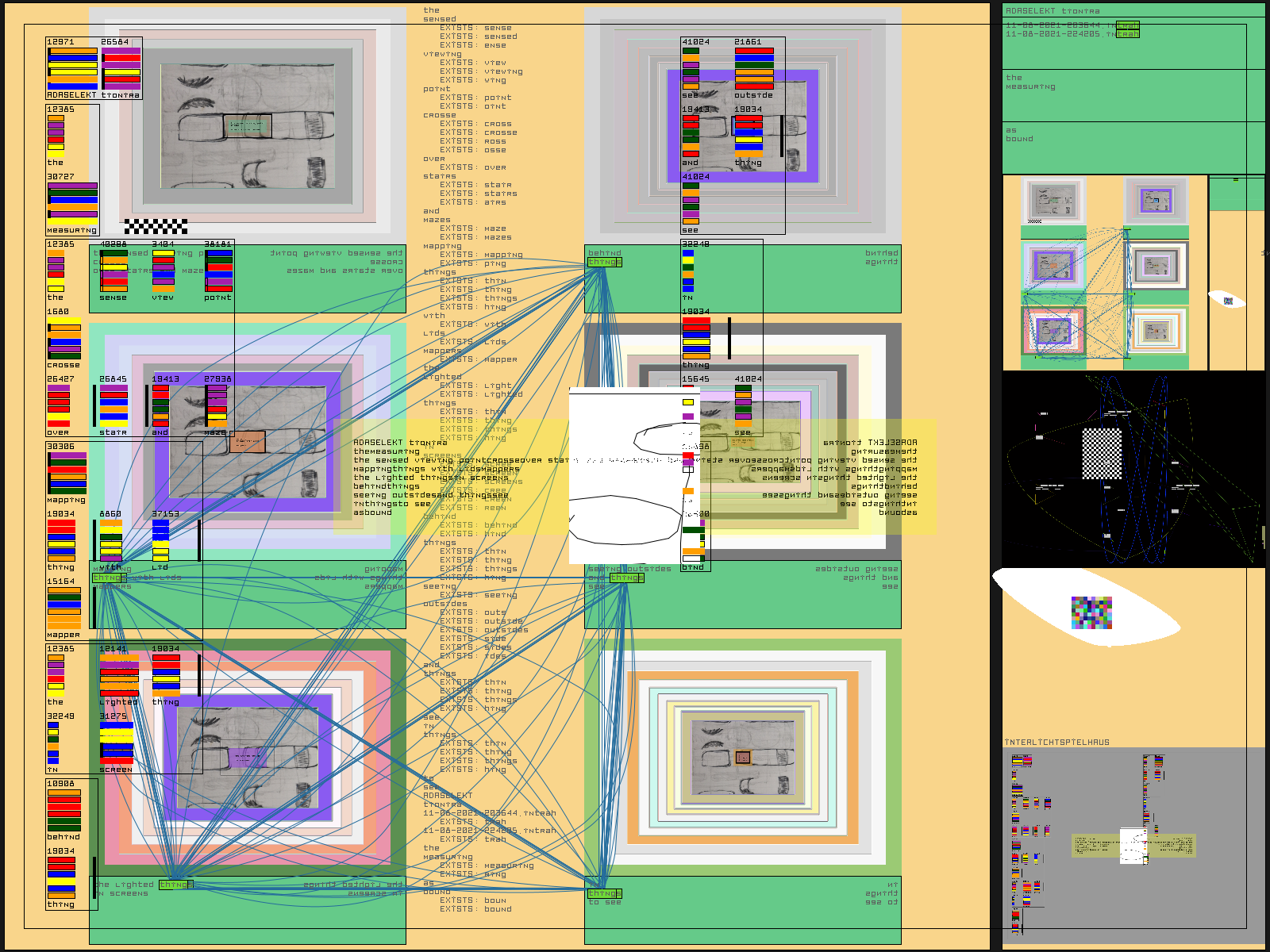Open the highlighted 'trah' on the 11-08-2021-203644 line
1270x952 pixels.
tap(1127, 25)
